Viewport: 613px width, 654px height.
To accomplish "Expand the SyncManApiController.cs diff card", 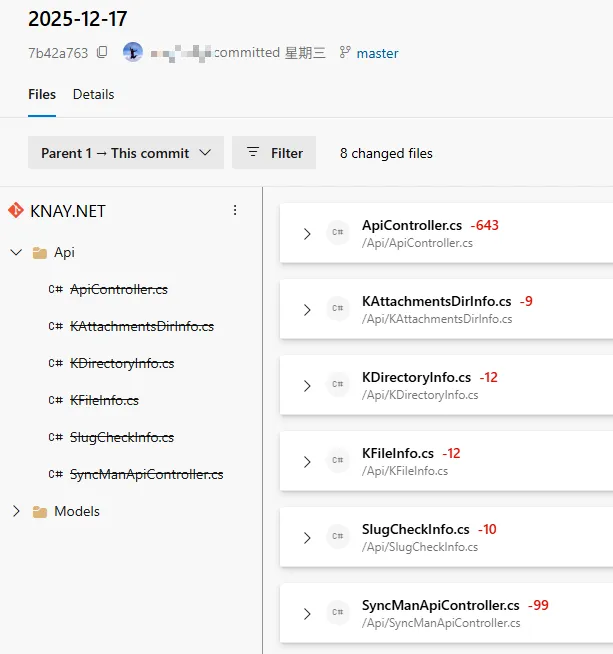I will pyautogui.click(x=307, y=613).
